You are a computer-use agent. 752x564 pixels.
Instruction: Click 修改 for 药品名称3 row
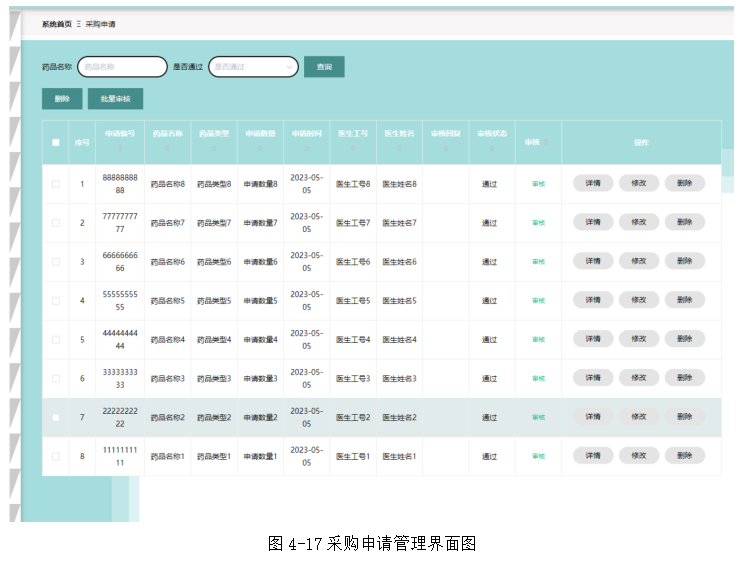coord(639,377)
